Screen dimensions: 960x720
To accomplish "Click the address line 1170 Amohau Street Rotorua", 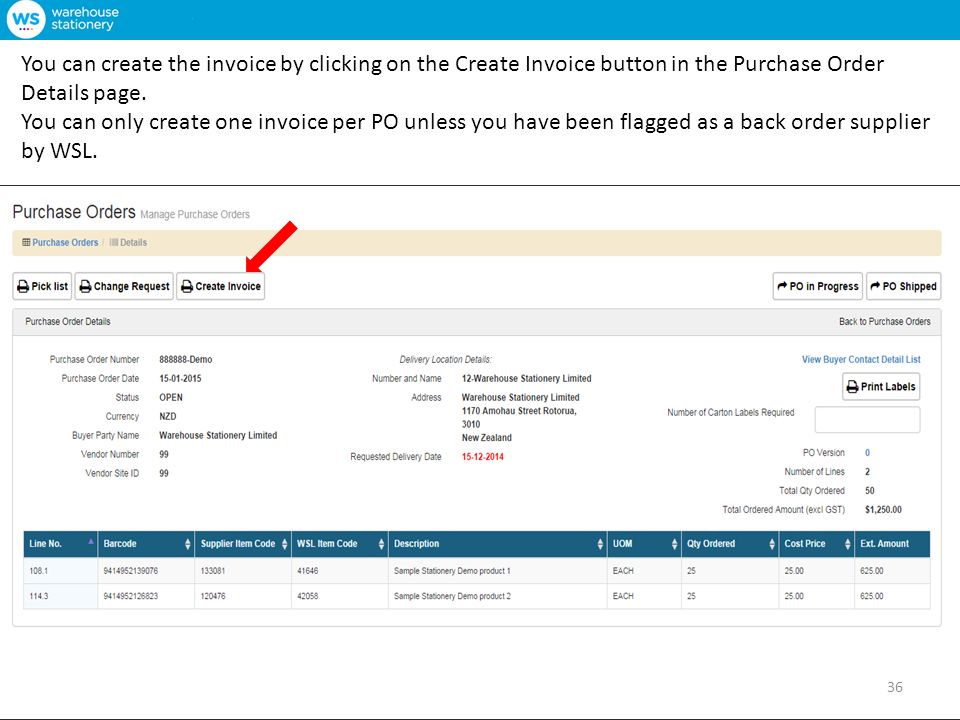I will pyautogui.click(x=519, y=411).
